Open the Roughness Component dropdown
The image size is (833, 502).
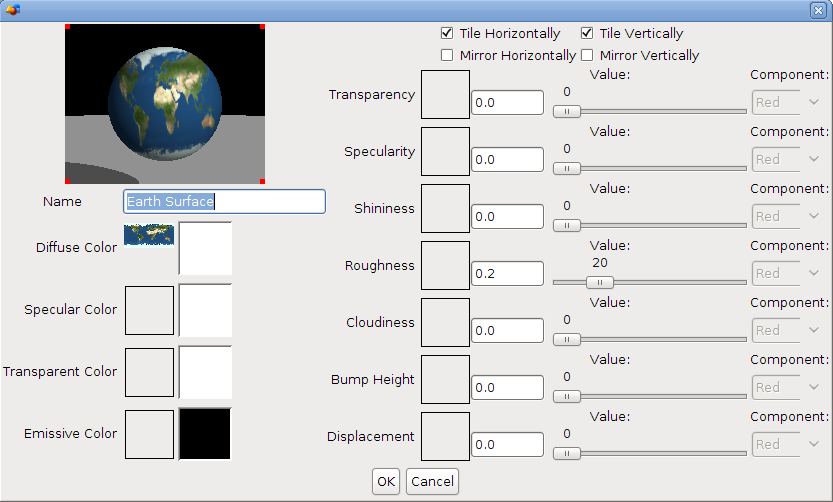(x=789, y=274)
